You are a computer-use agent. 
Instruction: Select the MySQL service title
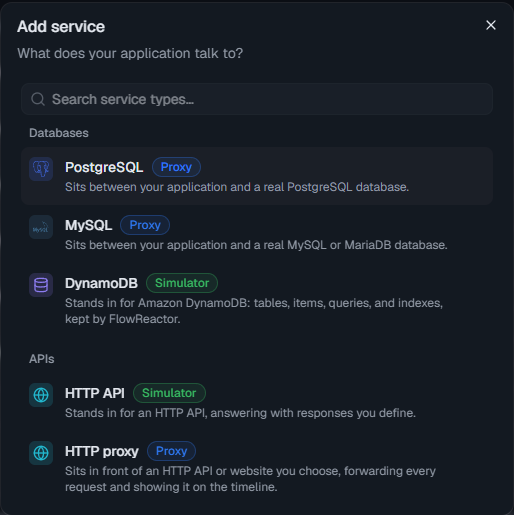coord(88,225)
